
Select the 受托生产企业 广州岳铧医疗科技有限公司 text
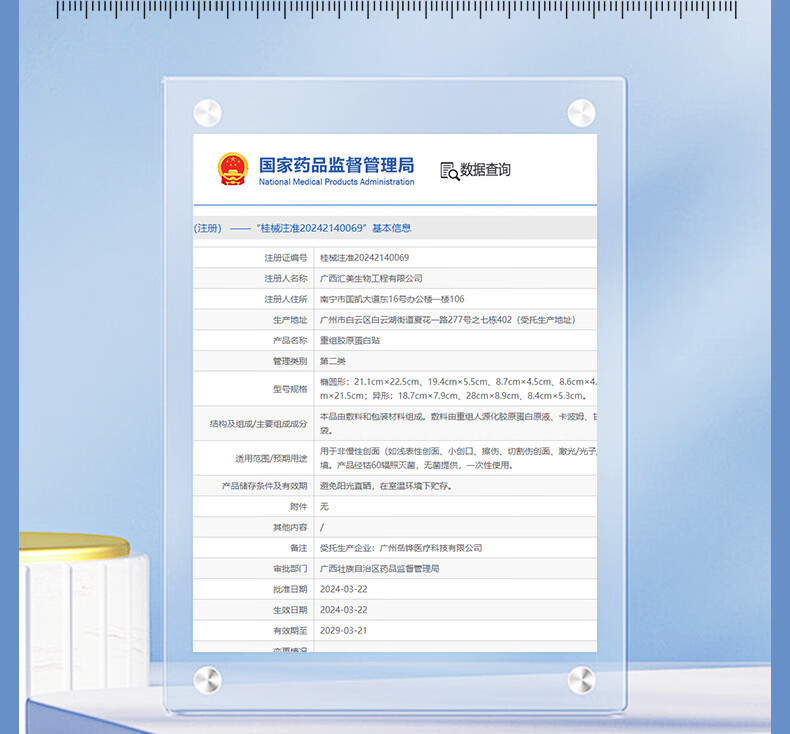pyautogui.click(x=401, y=548)
